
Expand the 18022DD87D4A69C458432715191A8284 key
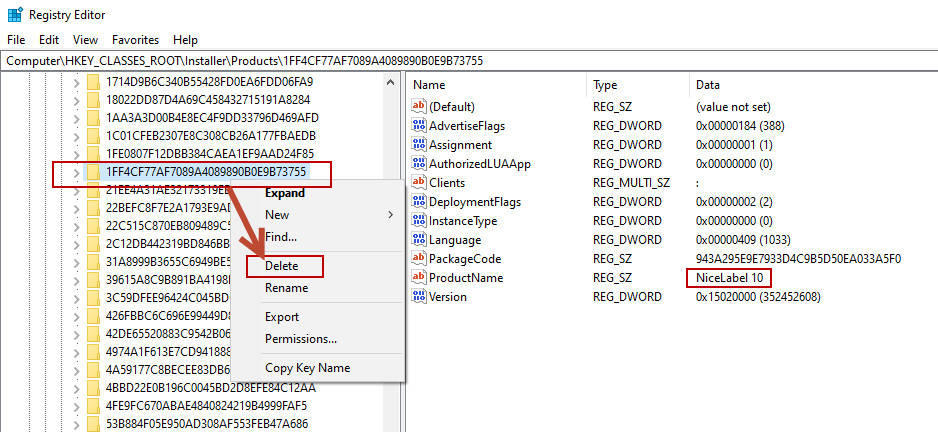[75, 100]
